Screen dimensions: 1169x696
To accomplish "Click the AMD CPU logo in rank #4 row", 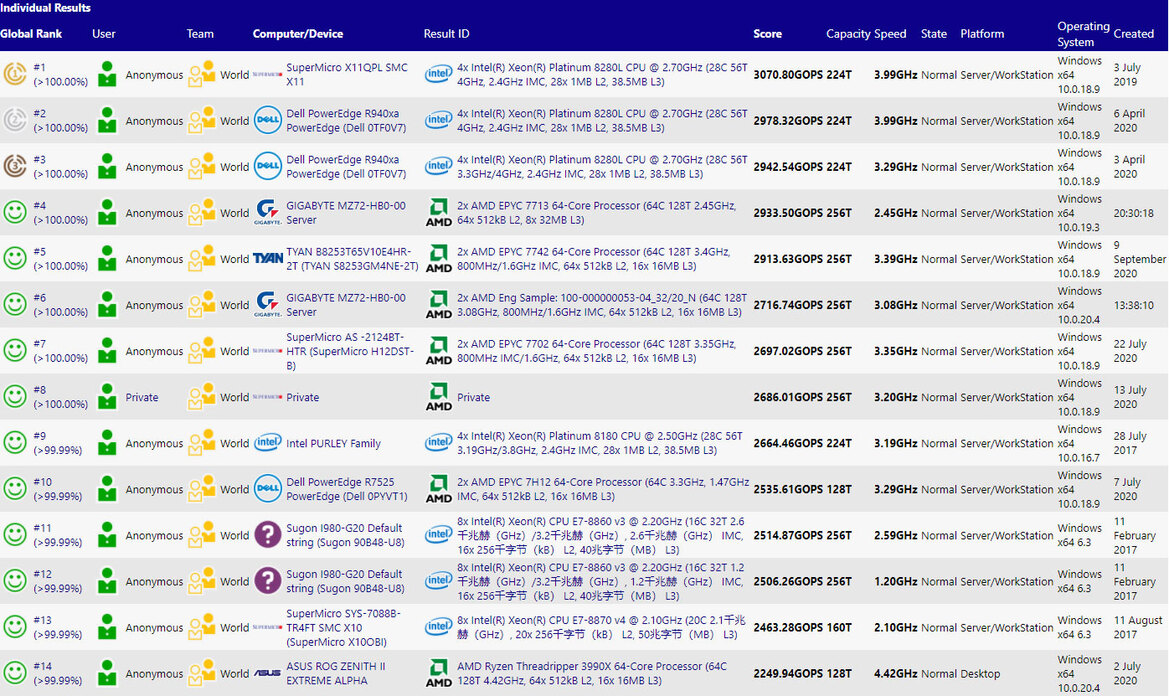I will click(x=438, y=212).
